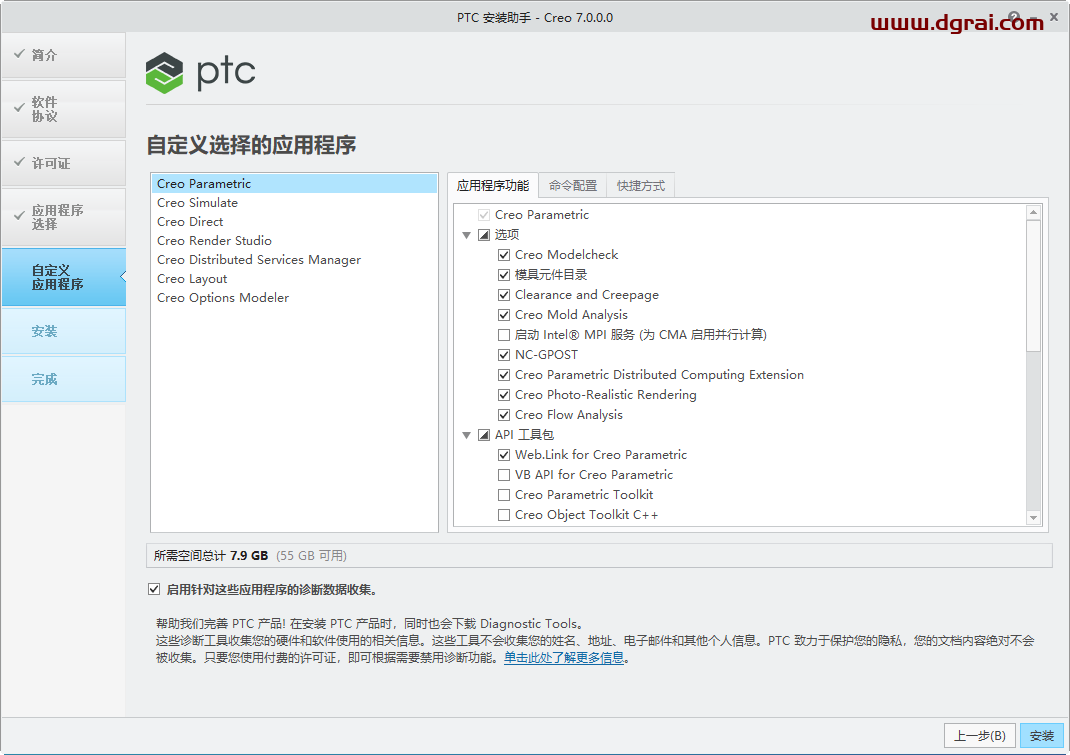Click the PTC logo icon

[x=164, y=72]
